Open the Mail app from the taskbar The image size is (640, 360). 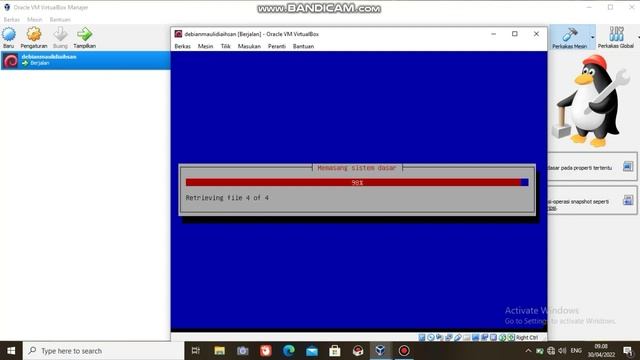click(x=312, y=351)
